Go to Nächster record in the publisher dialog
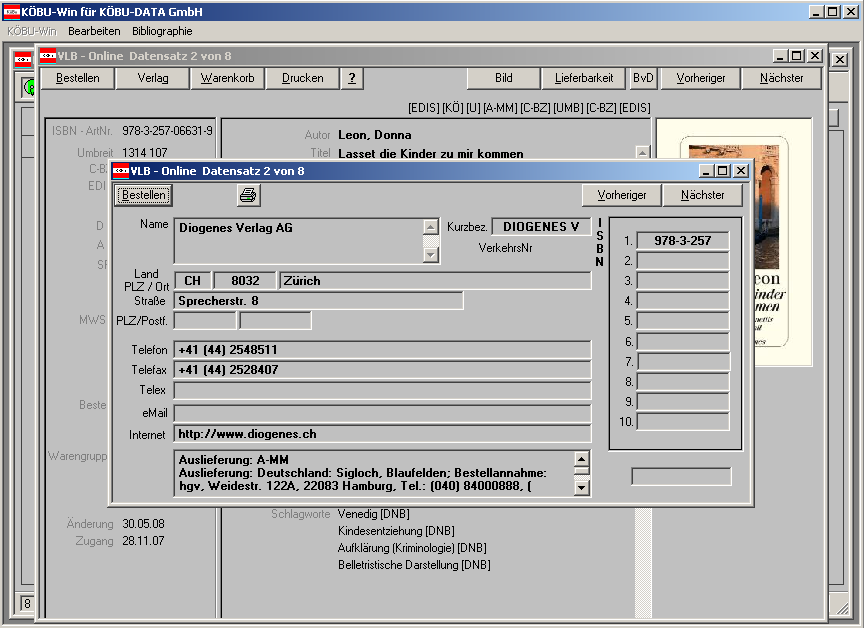The height and width of the screenshot is (628, 864). click(703, 195)
